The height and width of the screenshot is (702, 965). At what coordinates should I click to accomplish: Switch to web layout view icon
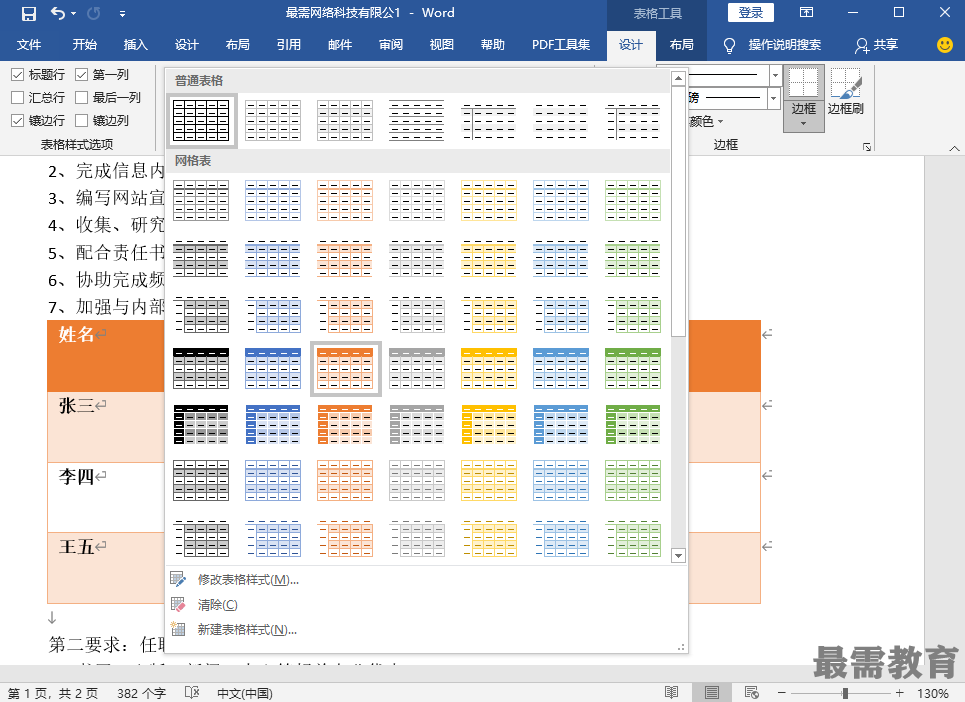point(751,693)
